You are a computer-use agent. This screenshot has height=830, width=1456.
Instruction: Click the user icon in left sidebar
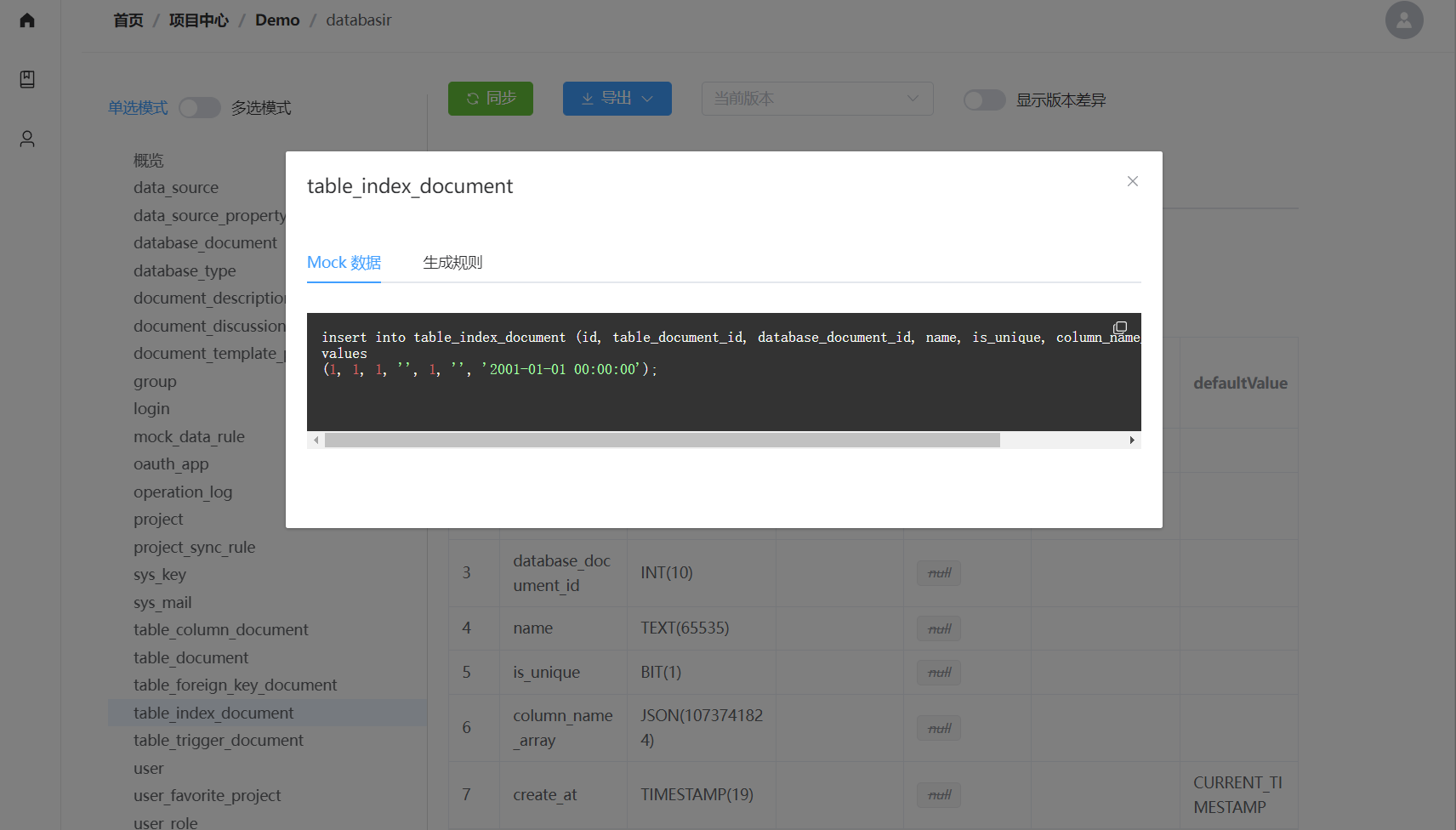27,139
